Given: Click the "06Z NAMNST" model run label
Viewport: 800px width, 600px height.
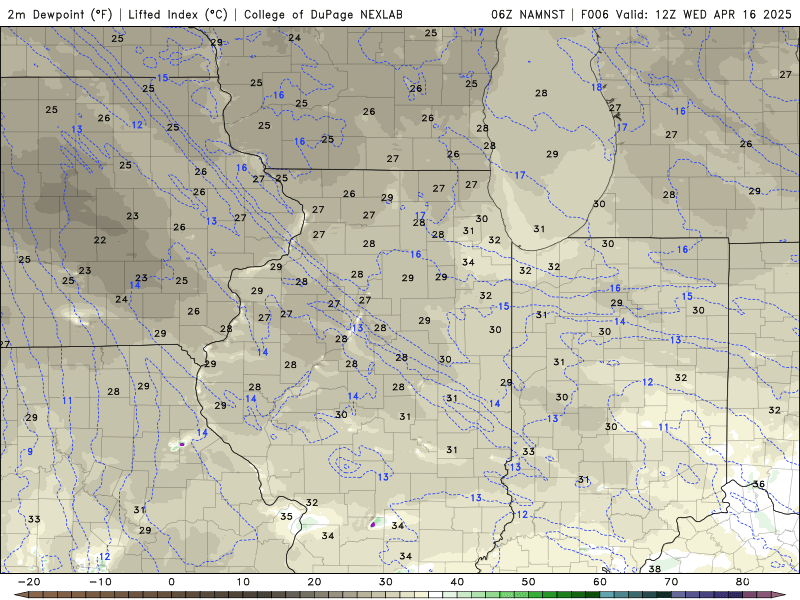Looking at the screenshot, I should [528, 14].
